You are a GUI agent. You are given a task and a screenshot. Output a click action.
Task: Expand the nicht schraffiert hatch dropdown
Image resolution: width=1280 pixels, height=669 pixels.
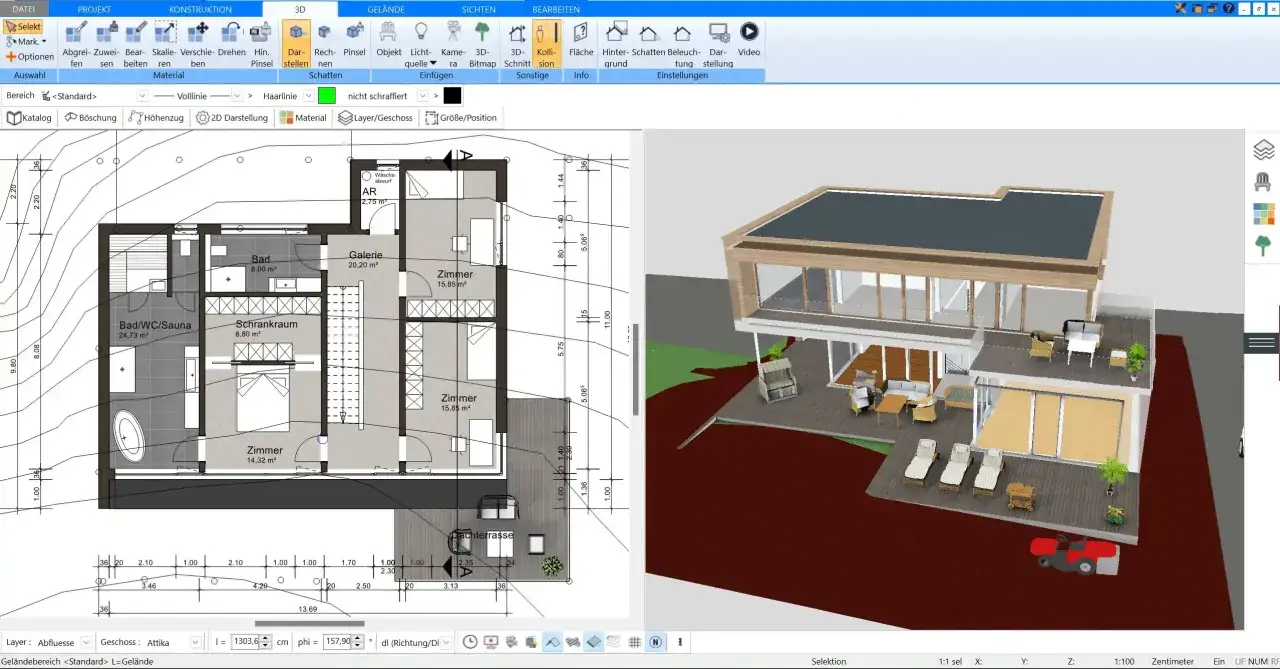[423, 96]
